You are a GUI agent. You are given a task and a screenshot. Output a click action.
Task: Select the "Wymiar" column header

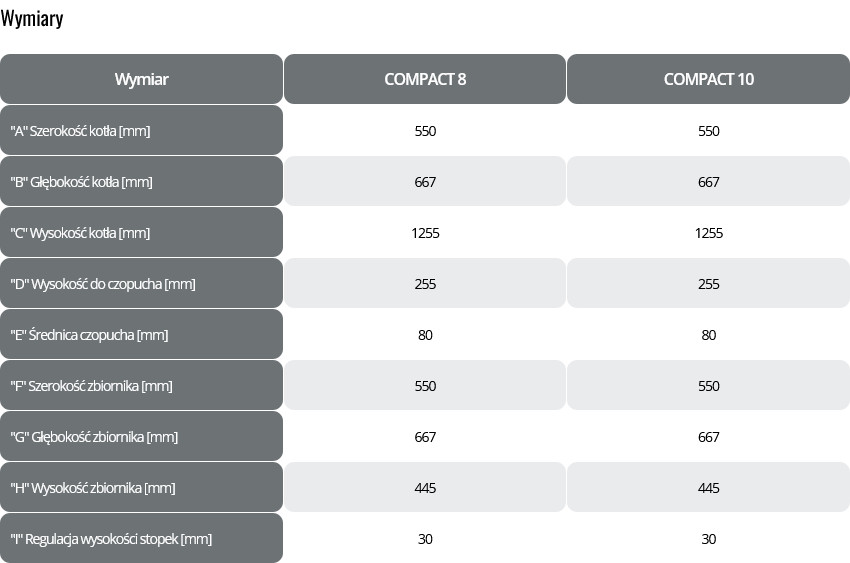point(141,80)
